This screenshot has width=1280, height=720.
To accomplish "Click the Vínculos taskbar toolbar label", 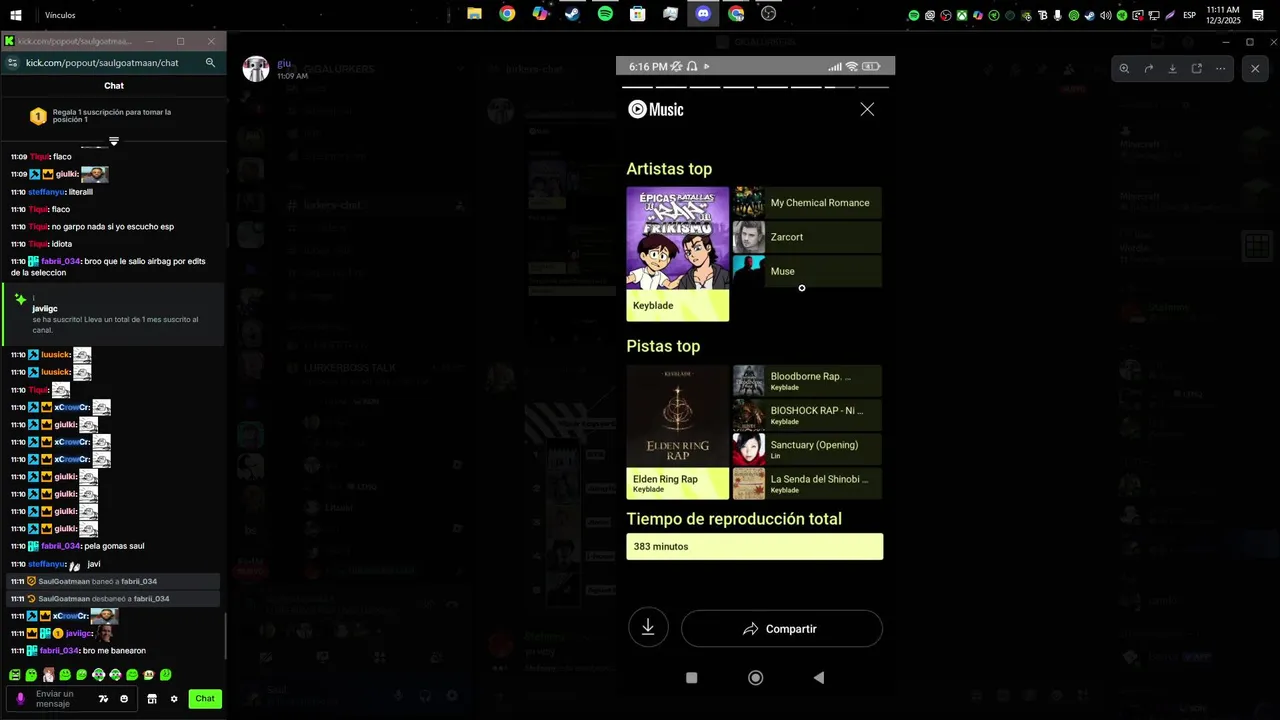I will tap(60, 15).
